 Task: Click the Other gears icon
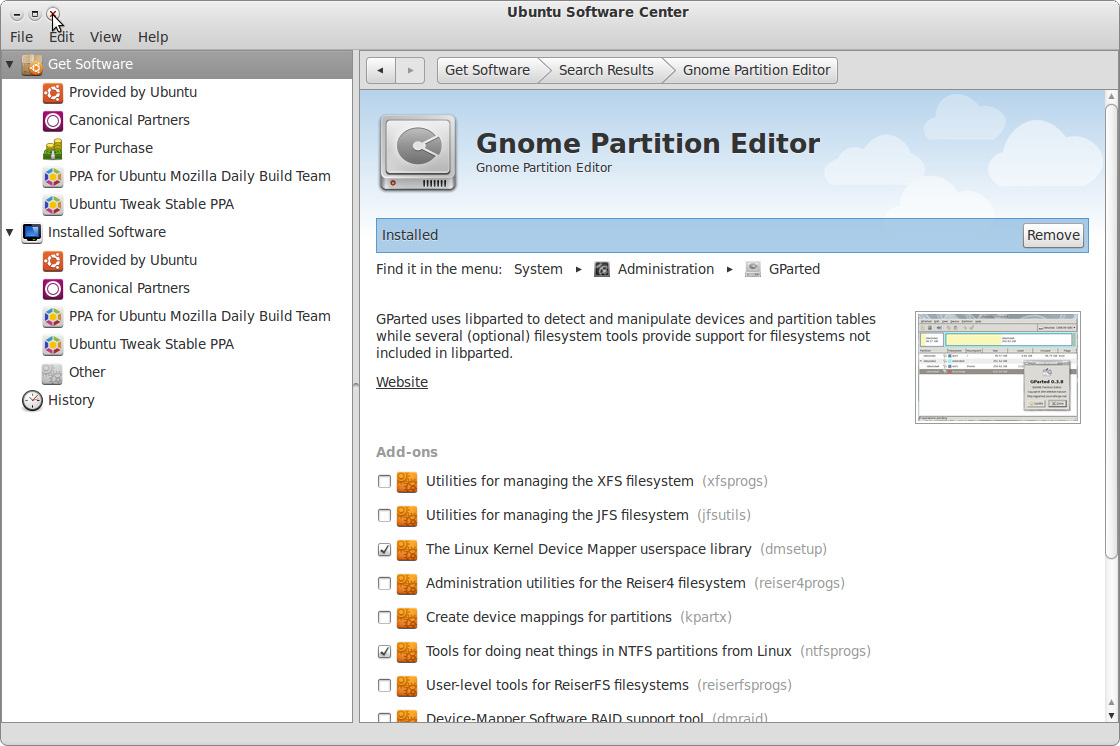53,372
